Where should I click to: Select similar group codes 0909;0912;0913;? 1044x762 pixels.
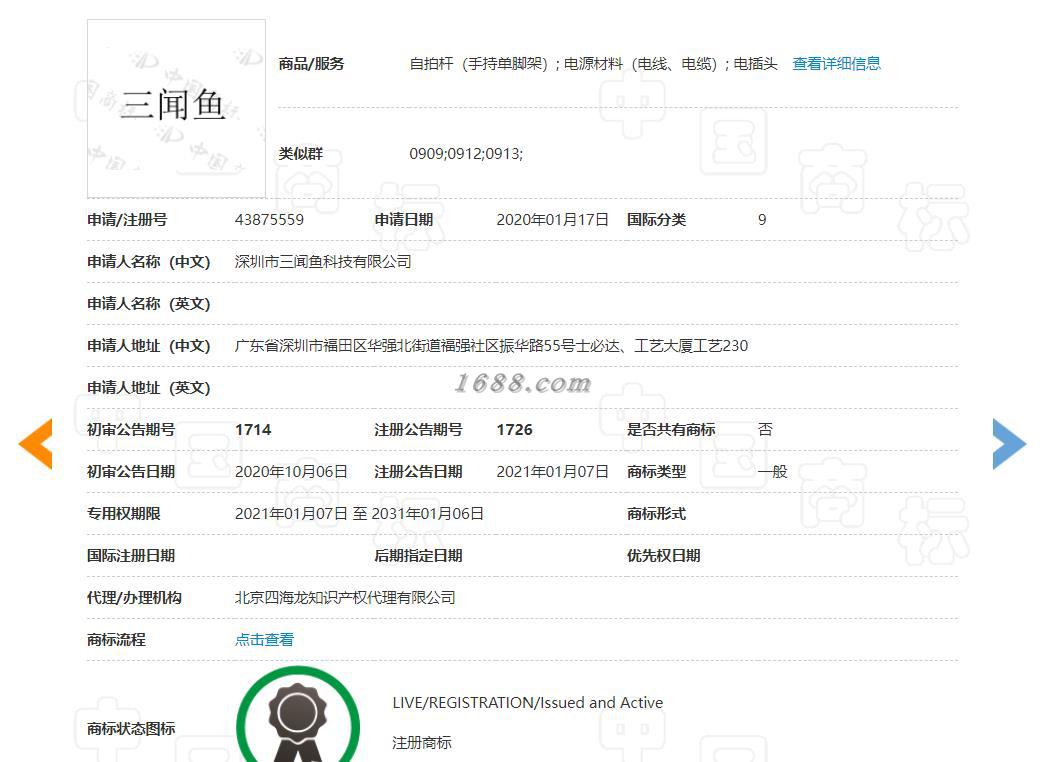pos(466,154)
